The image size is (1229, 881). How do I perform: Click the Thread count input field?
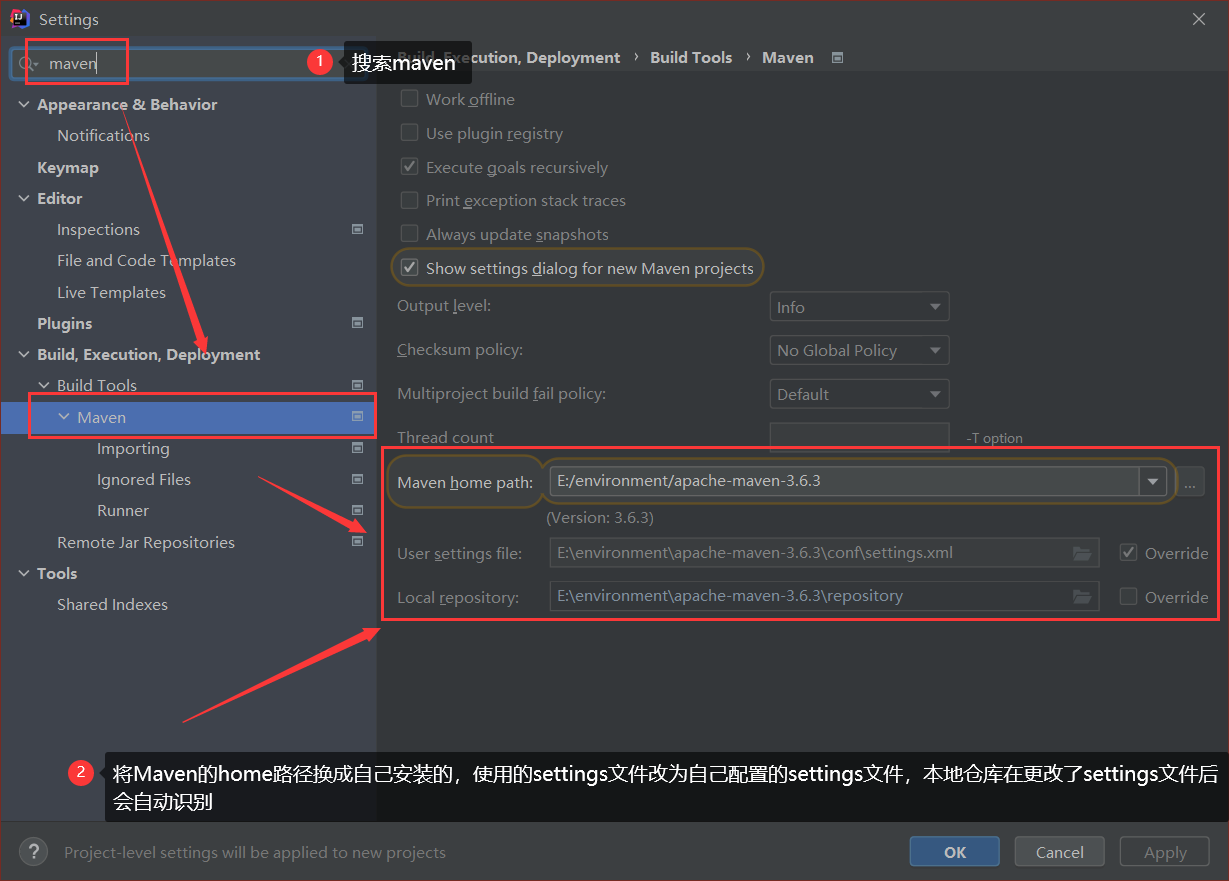tap(858, 437)
